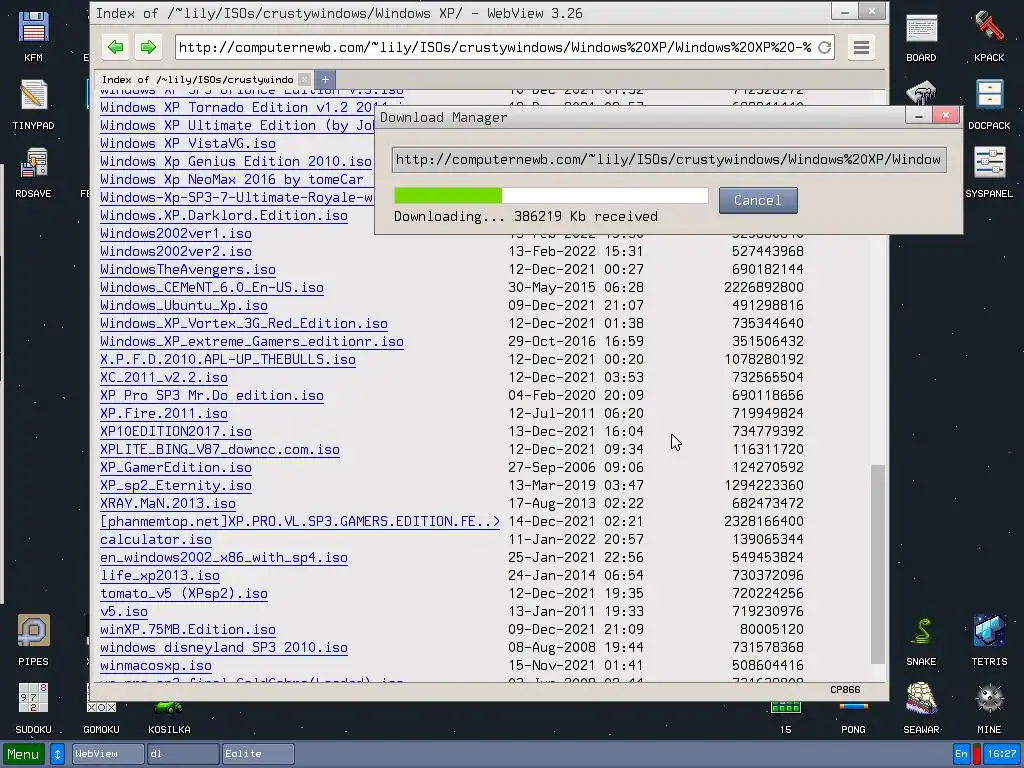Click the CP866 encoding status label
Viewport: 1024px width, 768px height.
pos(845,690)
